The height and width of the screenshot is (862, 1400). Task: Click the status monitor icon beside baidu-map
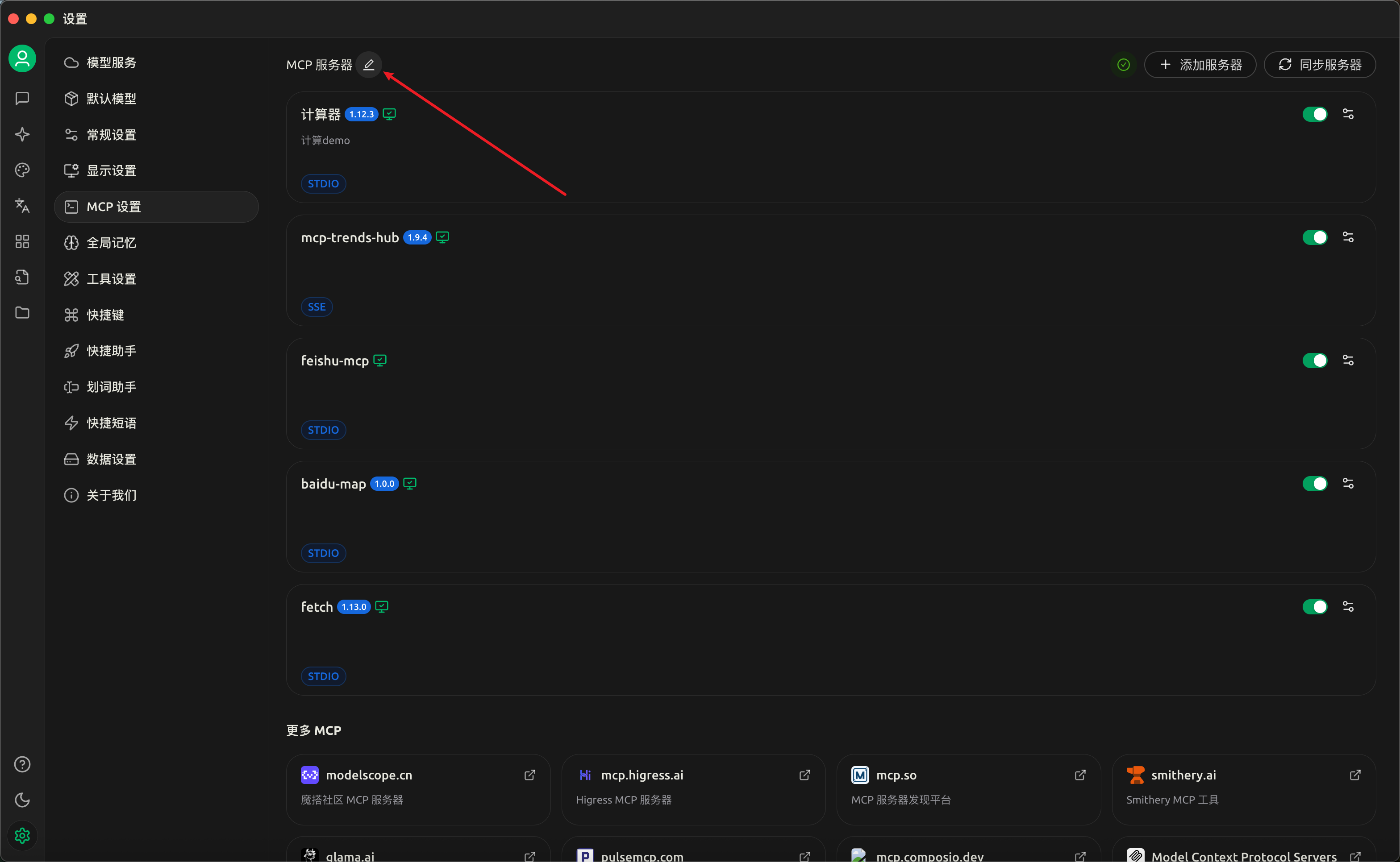pyautogui.click(x=409, y=484)
